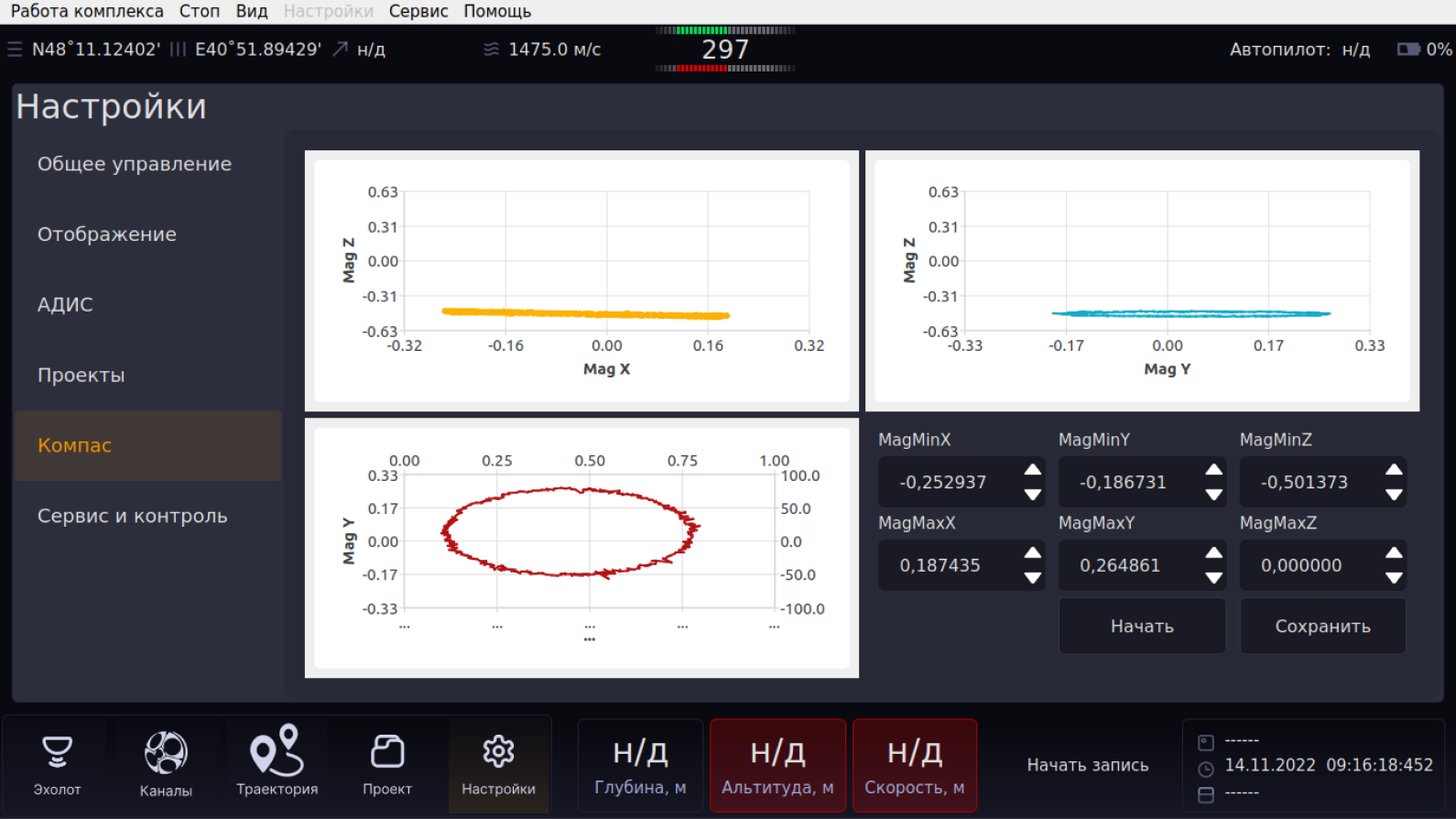Click the Начать calibration button
Screen dimensions: 1456x819
(x=1142, y=627)
